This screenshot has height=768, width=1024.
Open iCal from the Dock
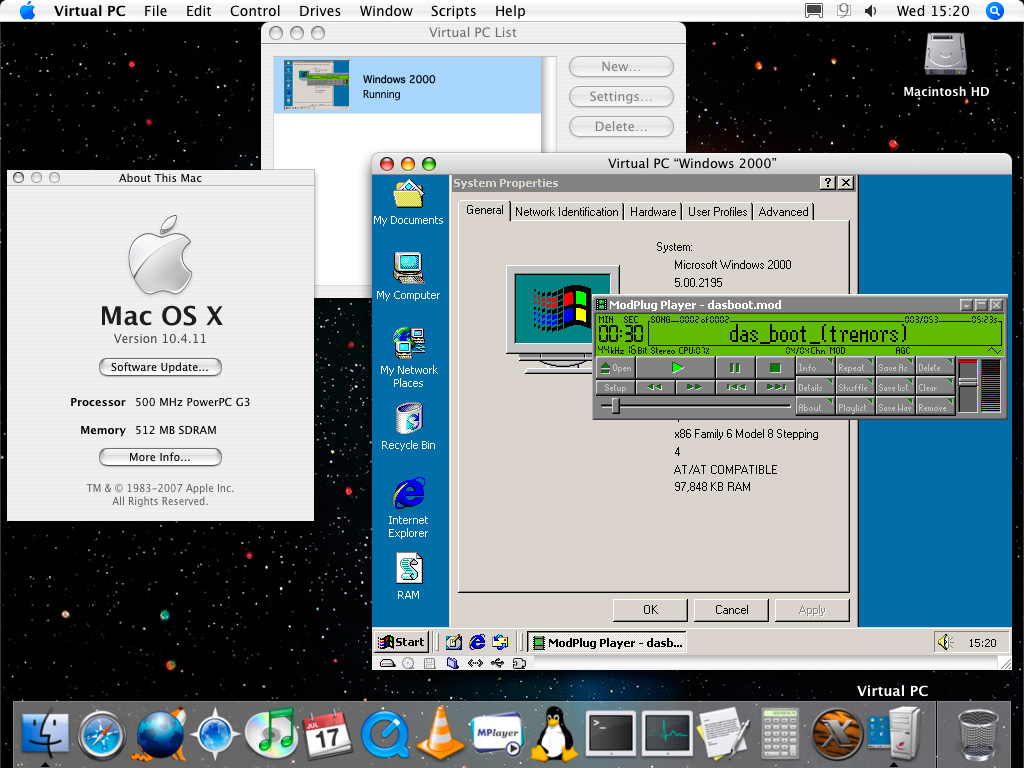point(328,735)
